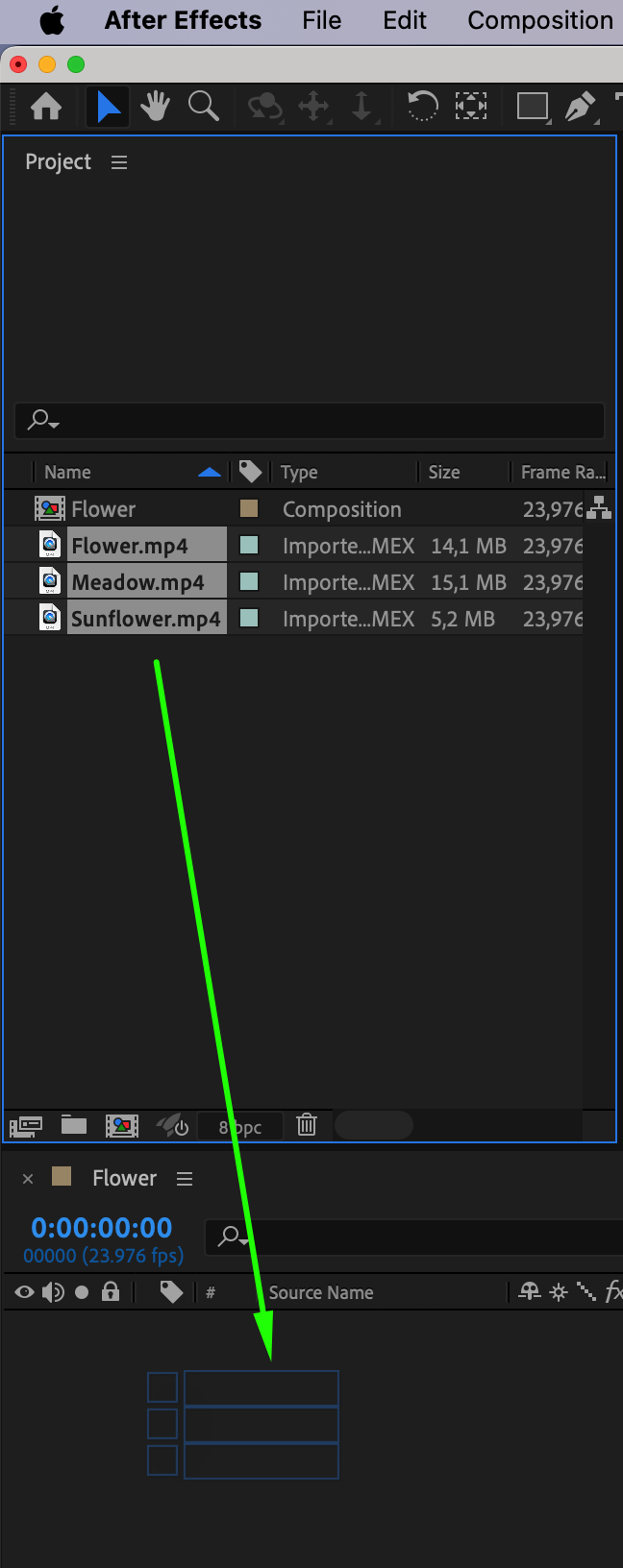Toggle the solo dot column header
The width and height of the screenshot is (623, 1568).
tap(82, 1292)
